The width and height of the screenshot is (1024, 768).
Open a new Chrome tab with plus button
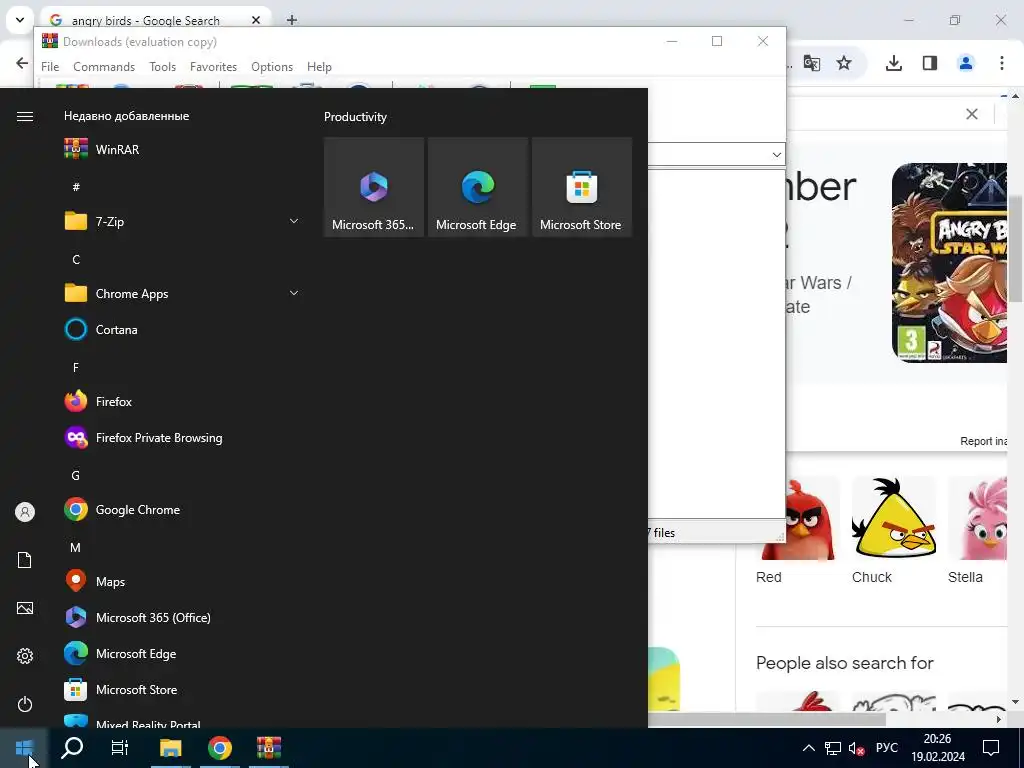(292, 20)
